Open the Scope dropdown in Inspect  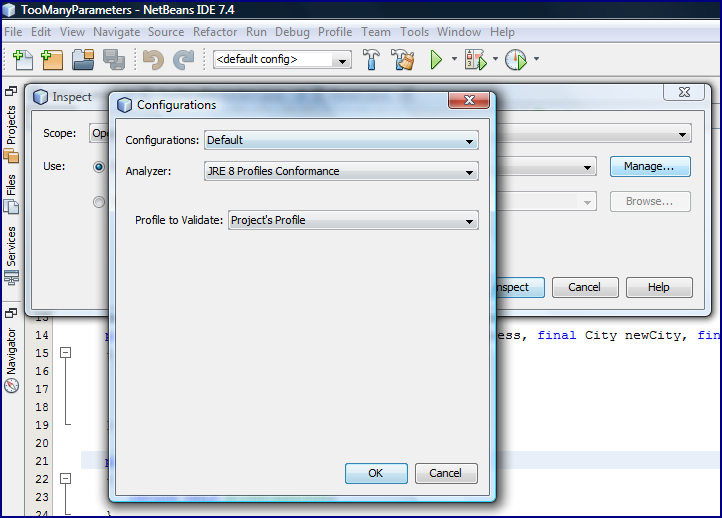tap(682, 134)
